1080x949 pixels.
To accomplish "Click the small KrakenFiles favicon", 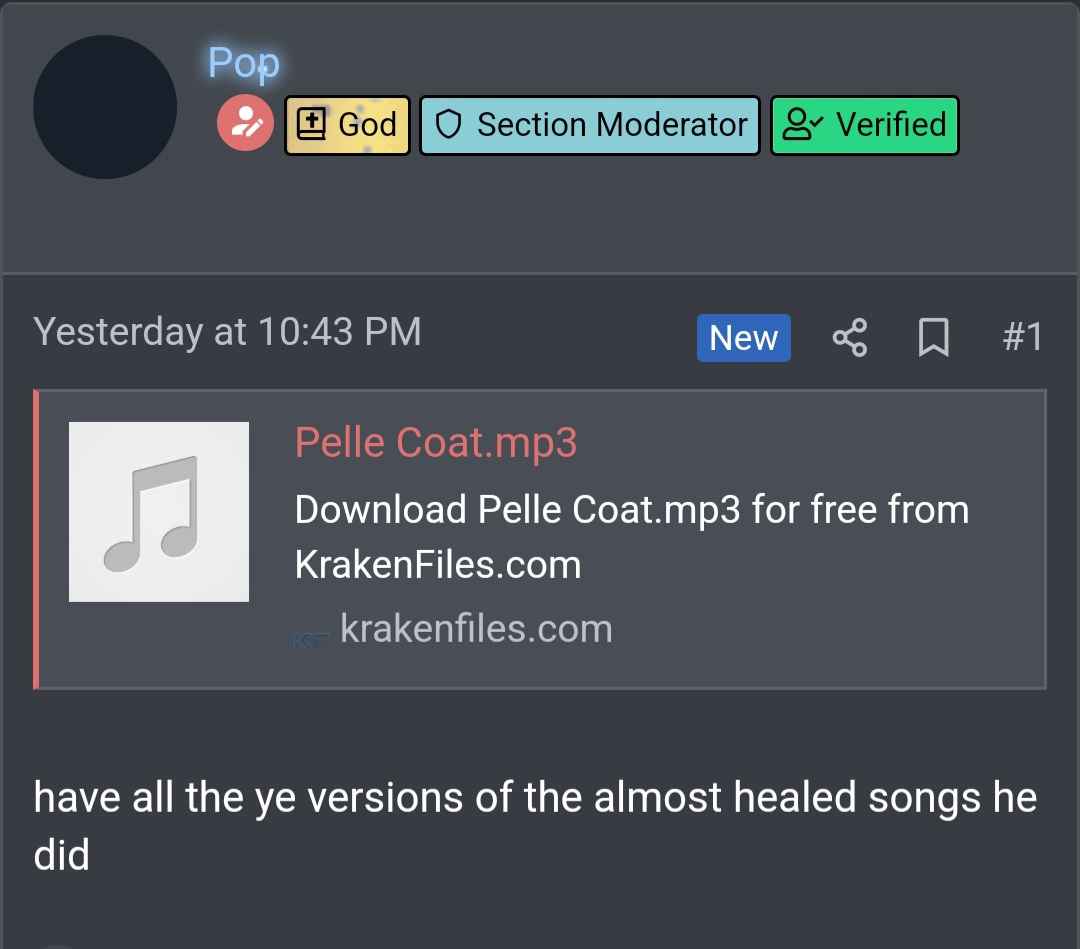I will pyautogui.click(x=311, y=637).
